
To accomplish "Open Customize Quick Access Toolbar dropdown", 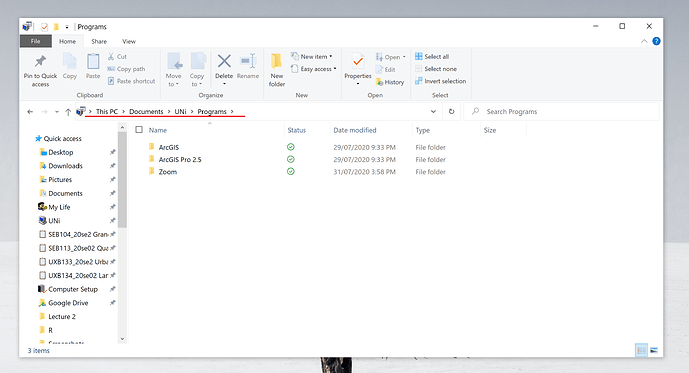I will click(x=67, y=27).
